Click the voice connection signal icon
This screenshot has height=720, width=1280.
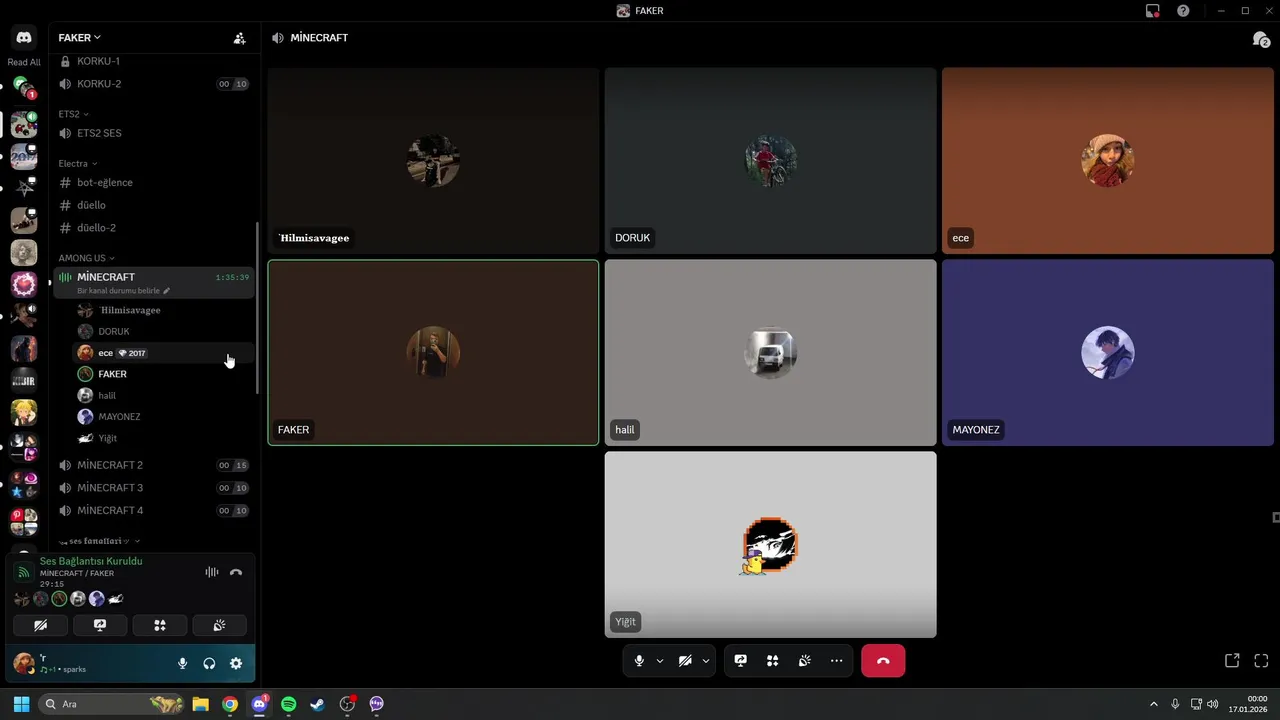24,572
